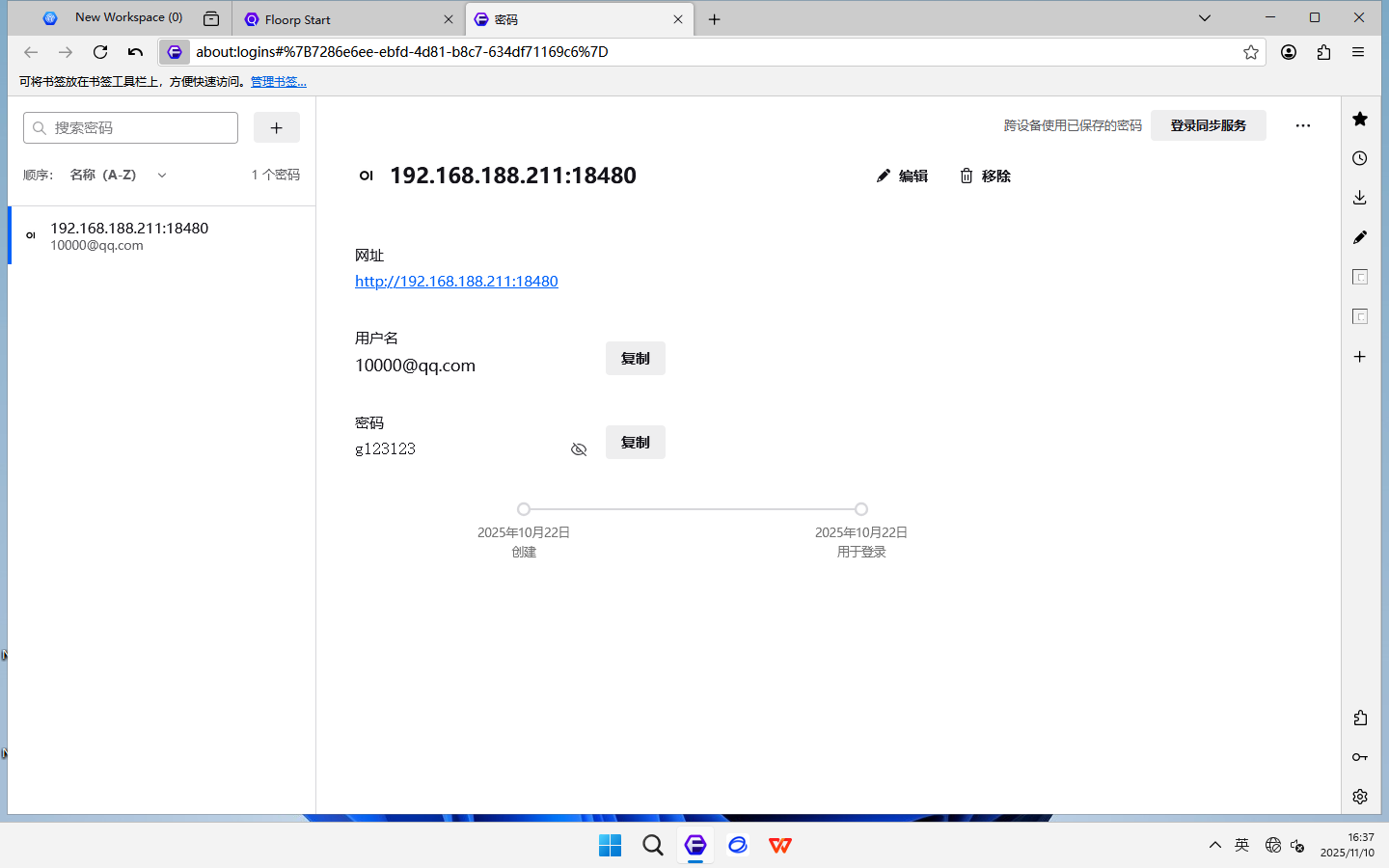The width and height of the screenshot is (1389, 868).
Task: Open Windows Start menu on taskbar
Action: click(x=611, y=845)
